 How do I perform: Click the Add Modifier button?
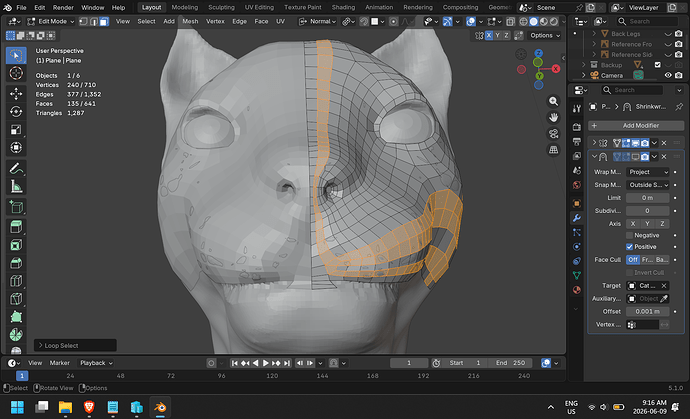(636, 125)
